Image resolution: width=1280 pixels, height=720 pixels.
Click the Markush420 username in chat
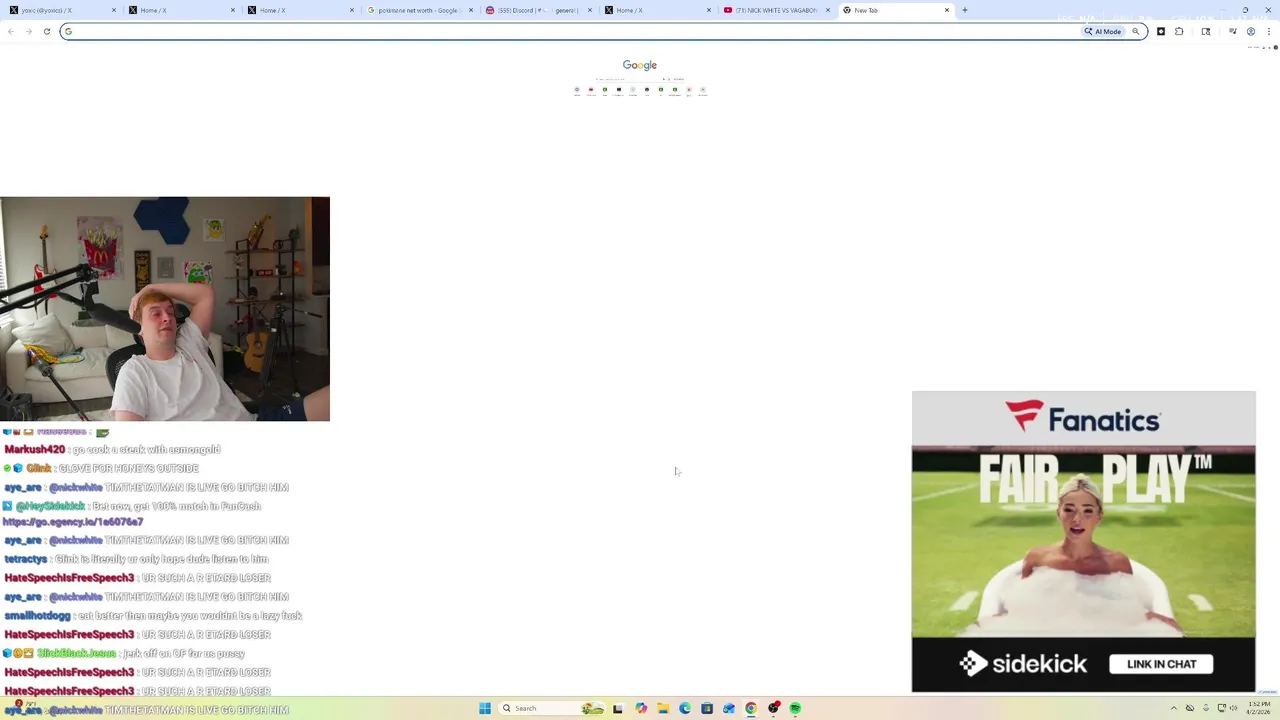[35, 450]
